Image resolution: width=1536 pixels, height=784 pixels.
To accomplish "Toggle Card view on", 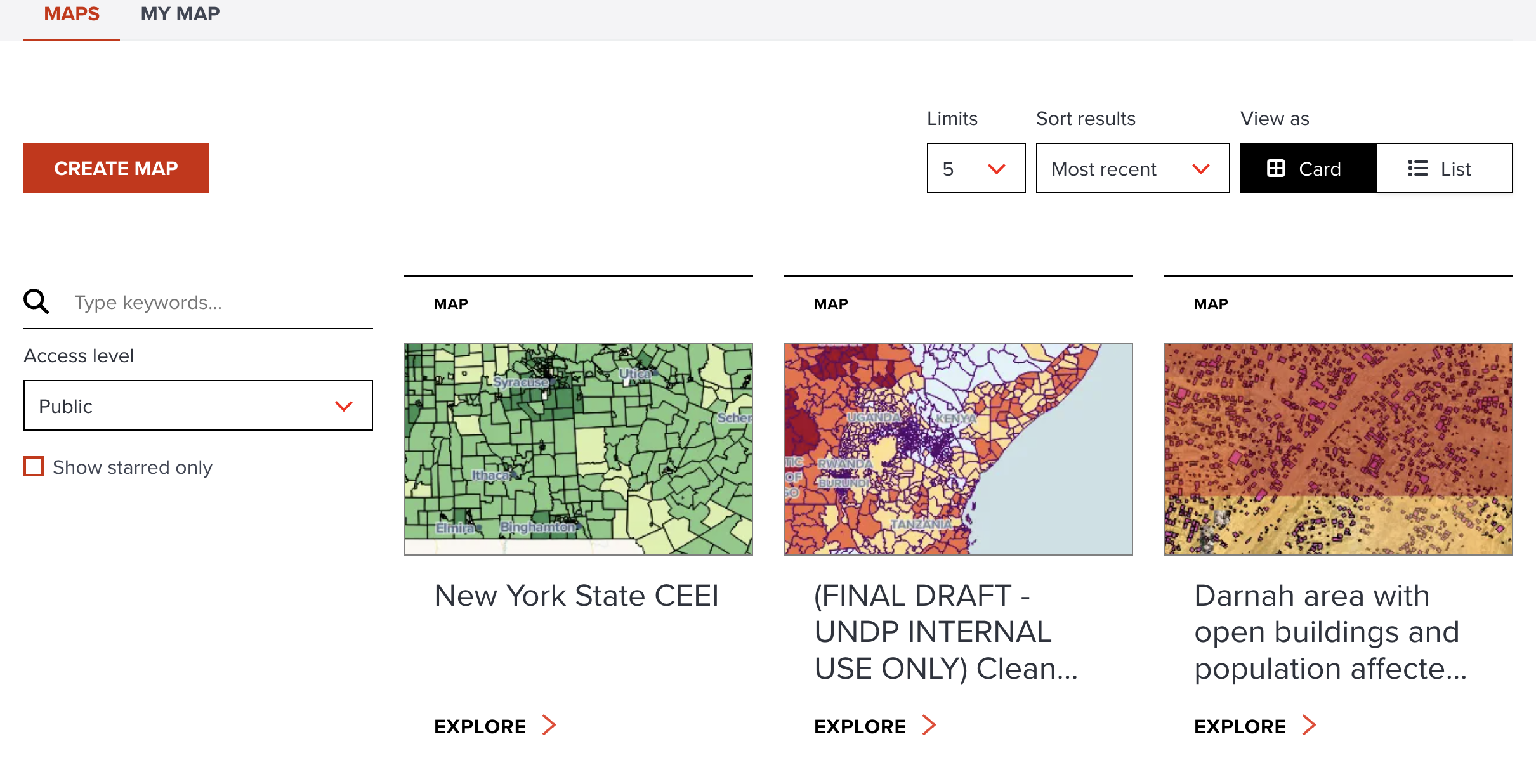I will [x=1308, y=168].
